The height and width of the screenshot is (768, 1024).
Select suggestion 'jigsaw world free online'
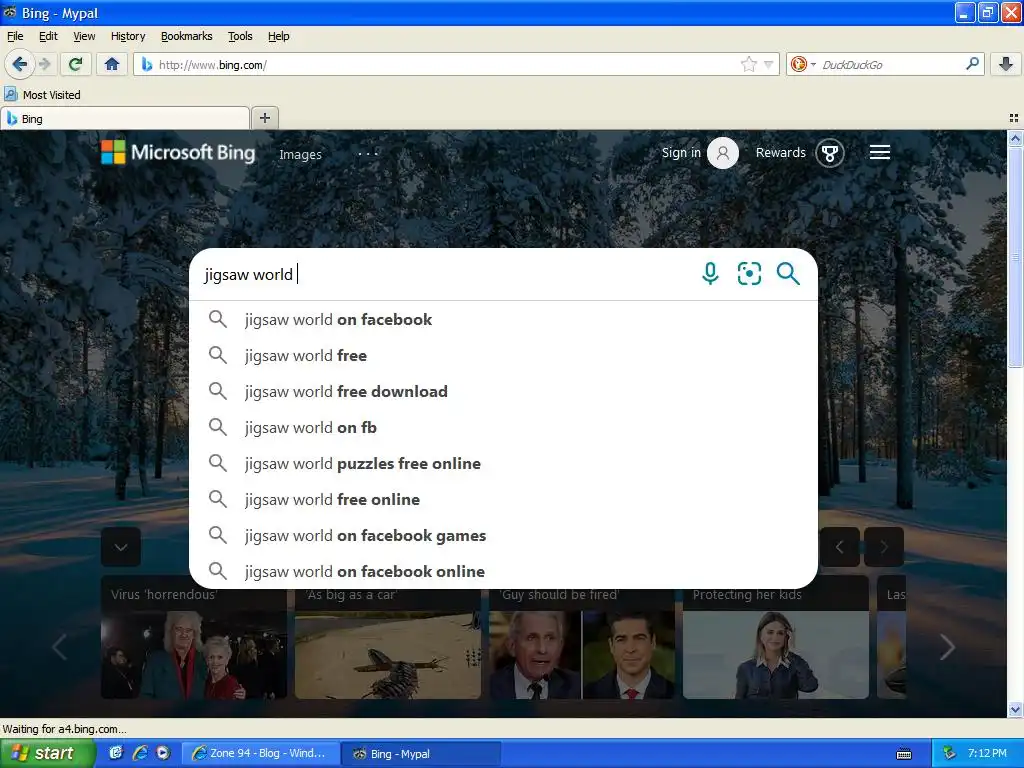pyautogui.click(x=503, y=499)
